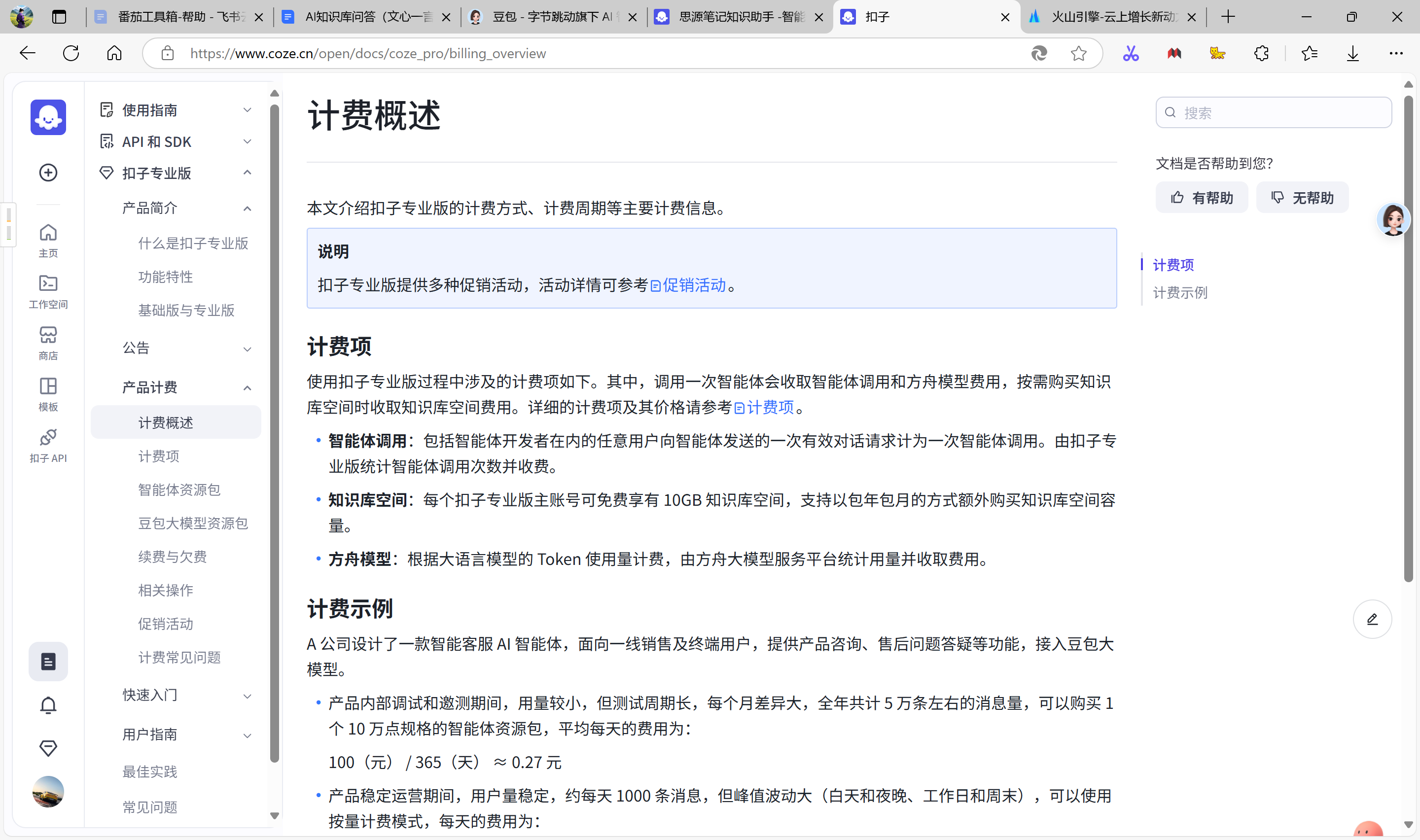Click the 搜索 search box
1420x840 pixels.
point(1274,113)
